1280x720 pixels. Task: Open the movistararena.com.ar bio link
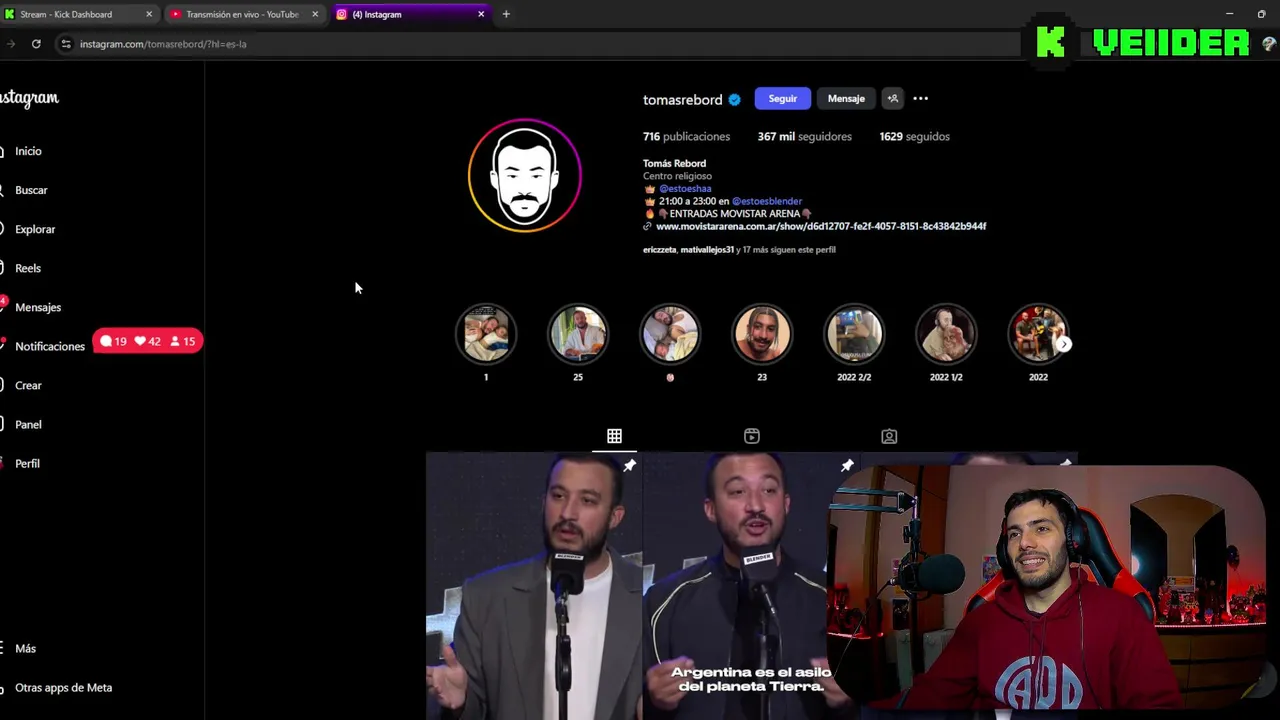821,226
